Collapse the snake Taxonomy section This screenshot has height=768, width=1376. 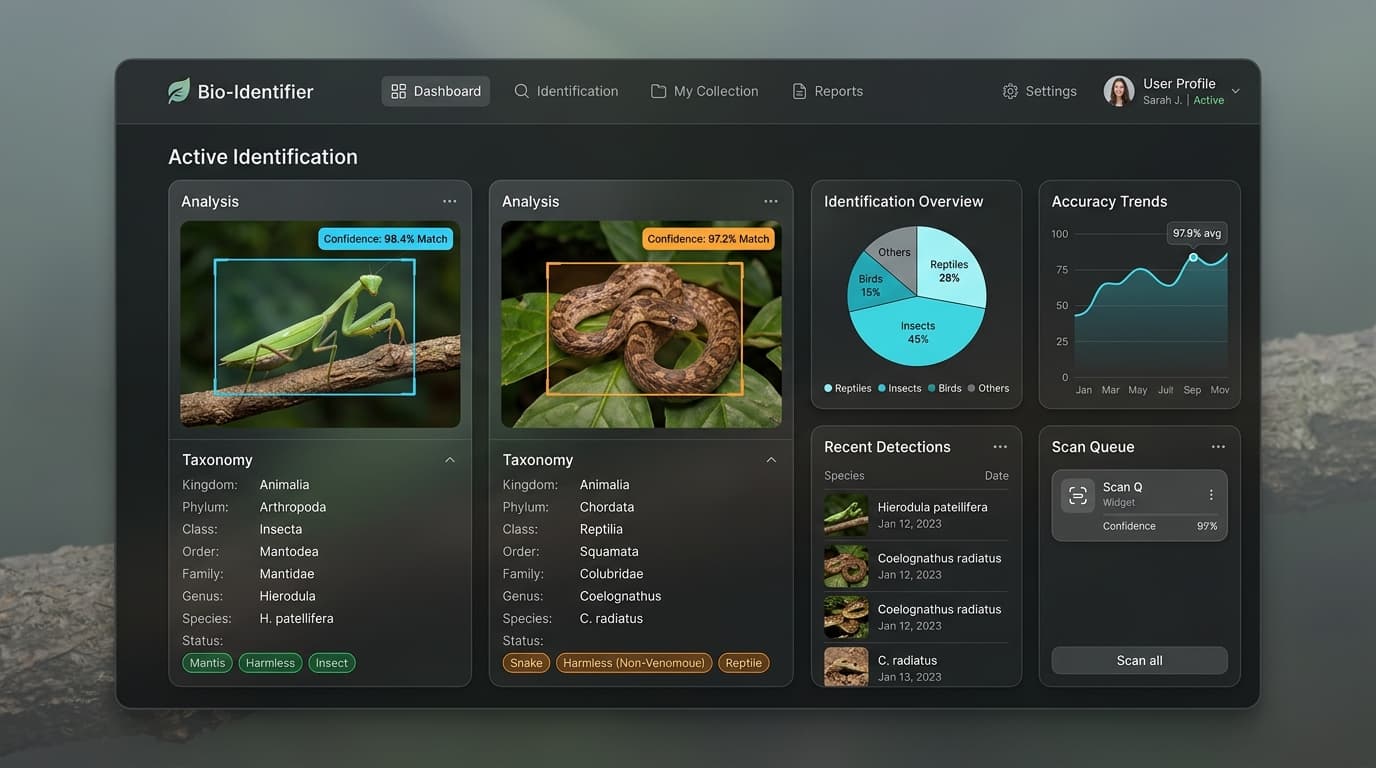pos(771,460)
